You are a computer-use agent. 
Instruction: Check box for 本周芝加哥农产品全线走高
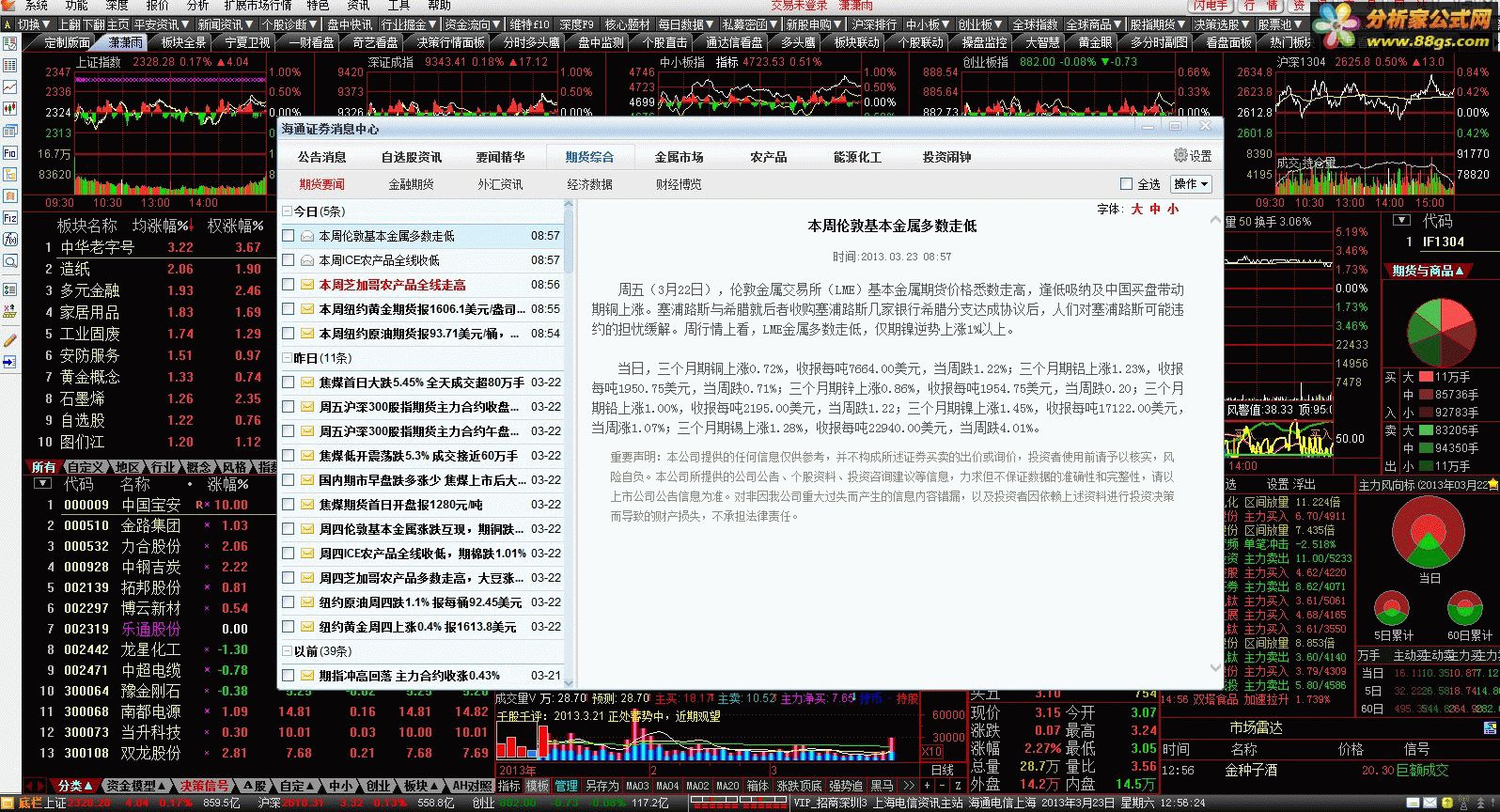[x=289, y=285]
